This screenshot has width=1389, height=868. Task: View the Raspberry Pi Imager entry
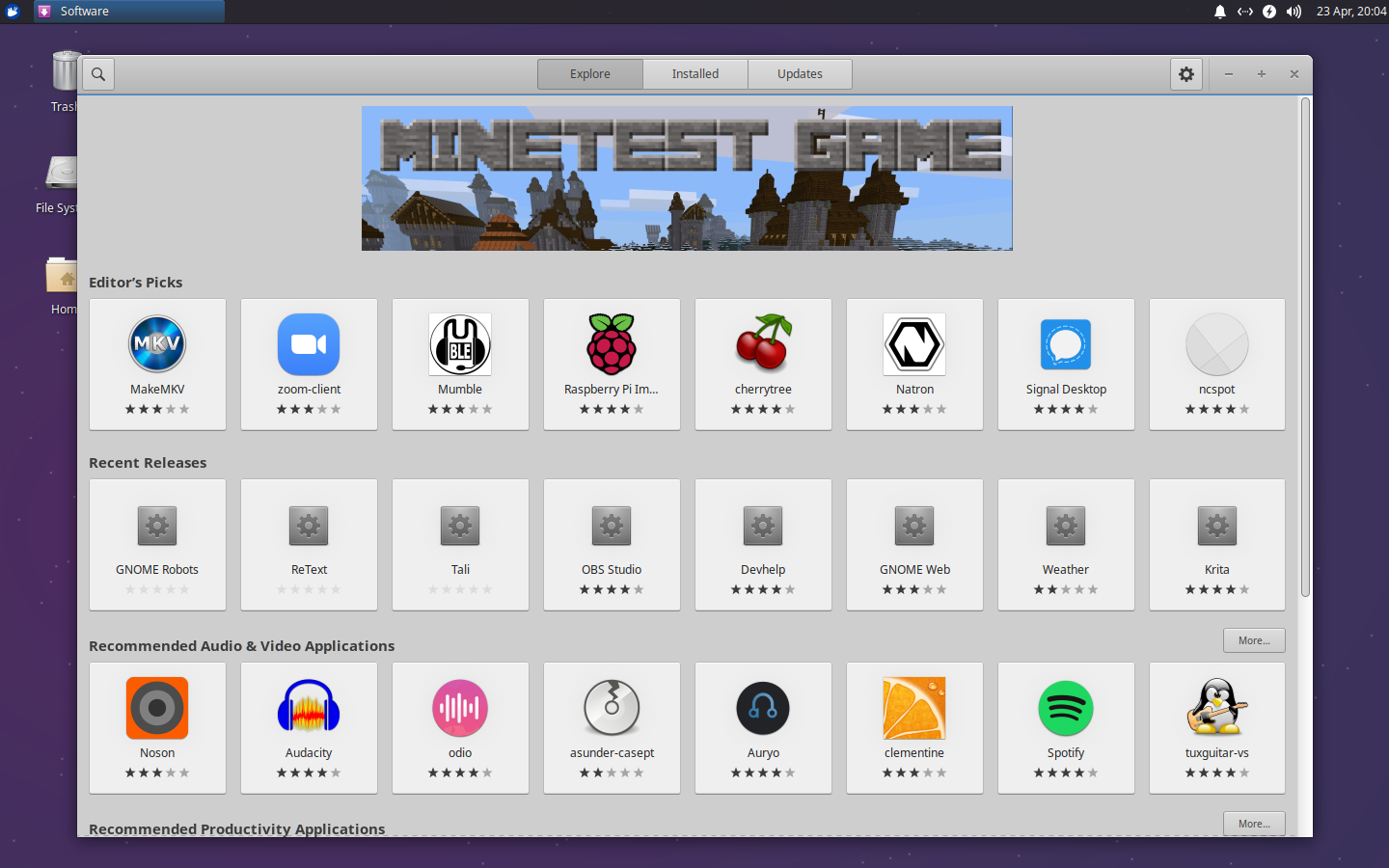pyautogui.click(x=612, y=365)
